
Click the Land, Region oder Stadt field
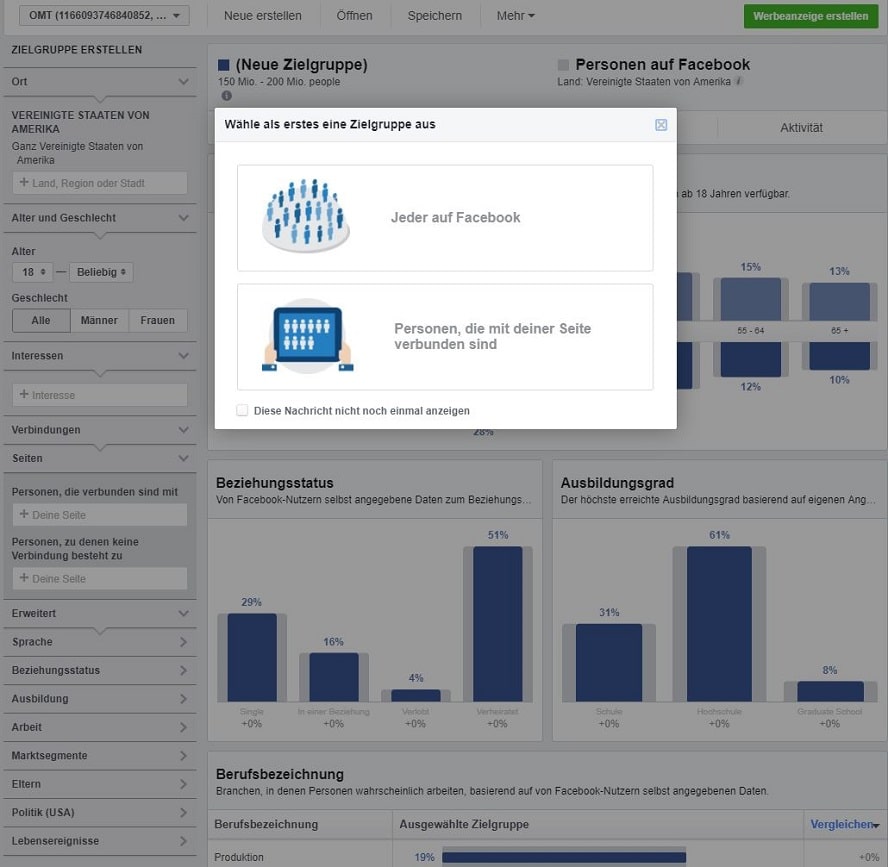coord(100,183)
